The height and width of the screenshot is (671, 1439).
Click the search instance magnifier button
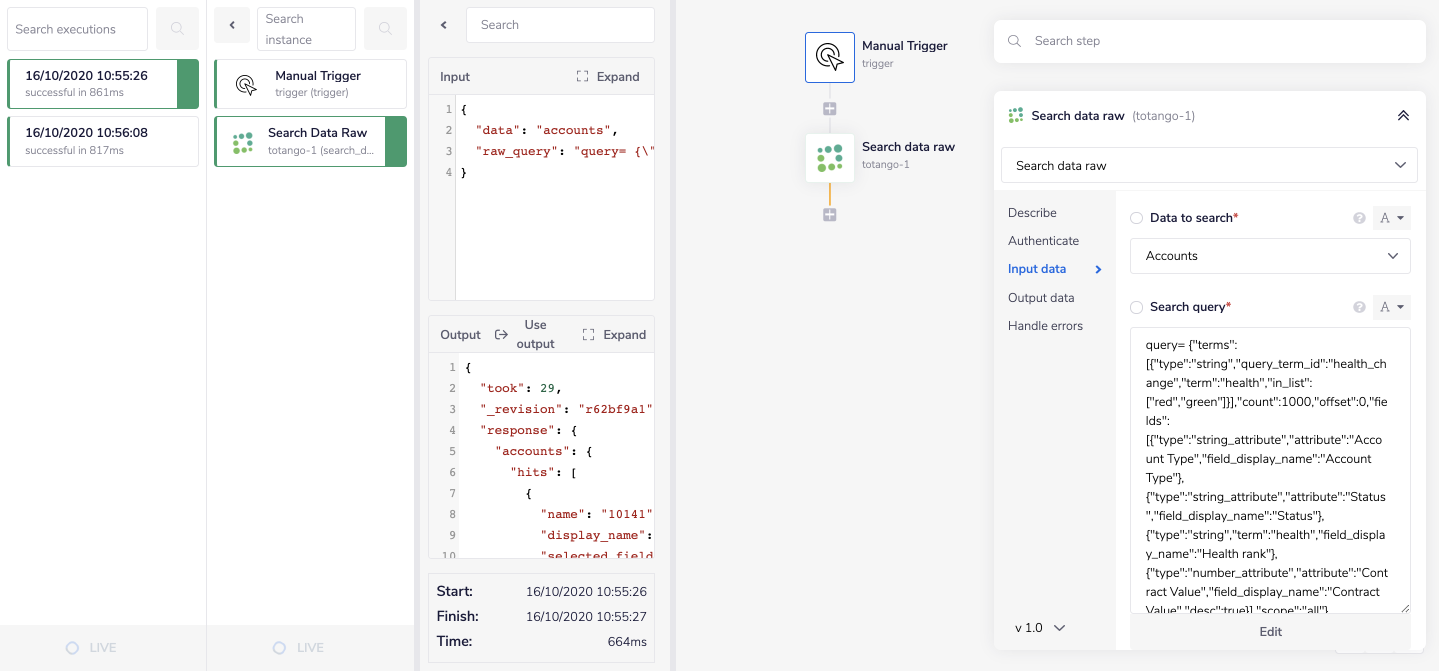point(385,29)
